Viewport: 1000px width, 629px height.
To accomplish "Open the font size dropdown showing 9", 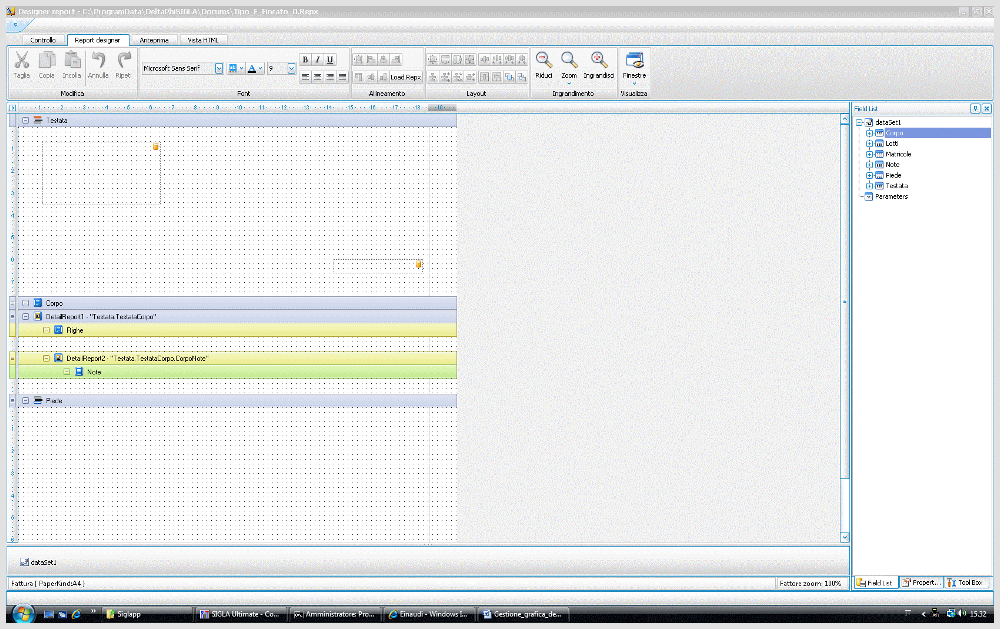I will click(291, 68).
